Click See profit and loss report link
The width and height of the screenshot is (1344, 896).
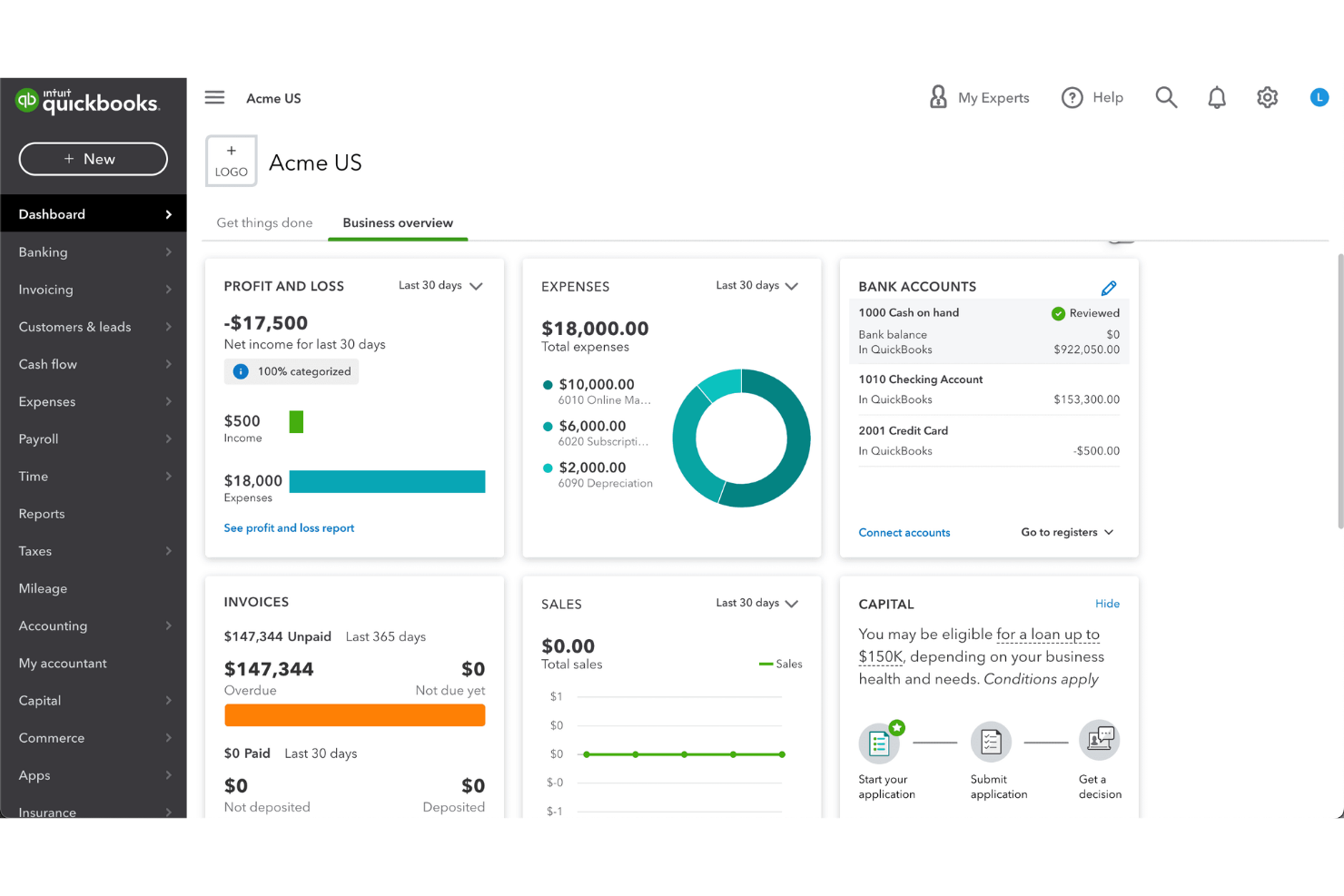289,527
